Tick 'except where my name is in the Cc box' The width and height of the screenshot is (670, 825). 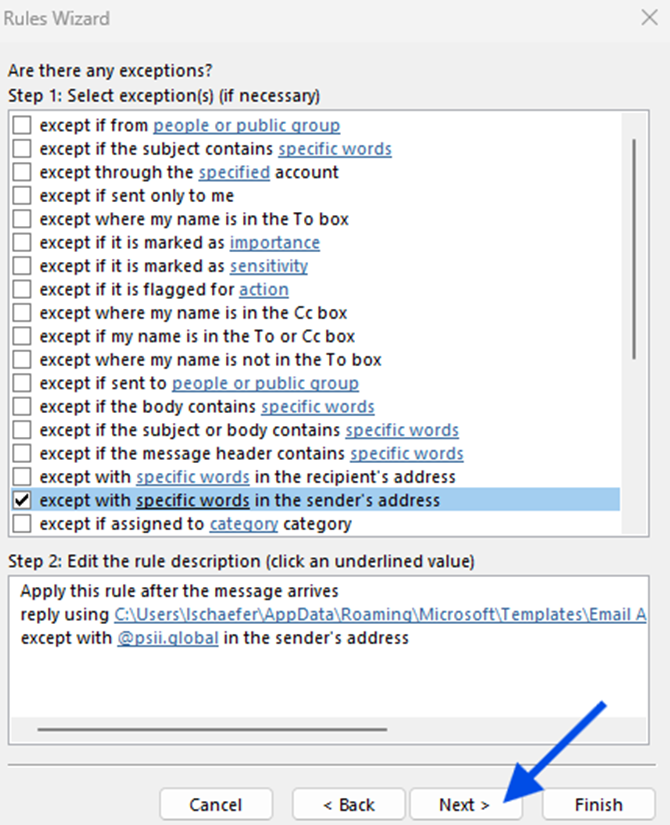coord(22,313)
